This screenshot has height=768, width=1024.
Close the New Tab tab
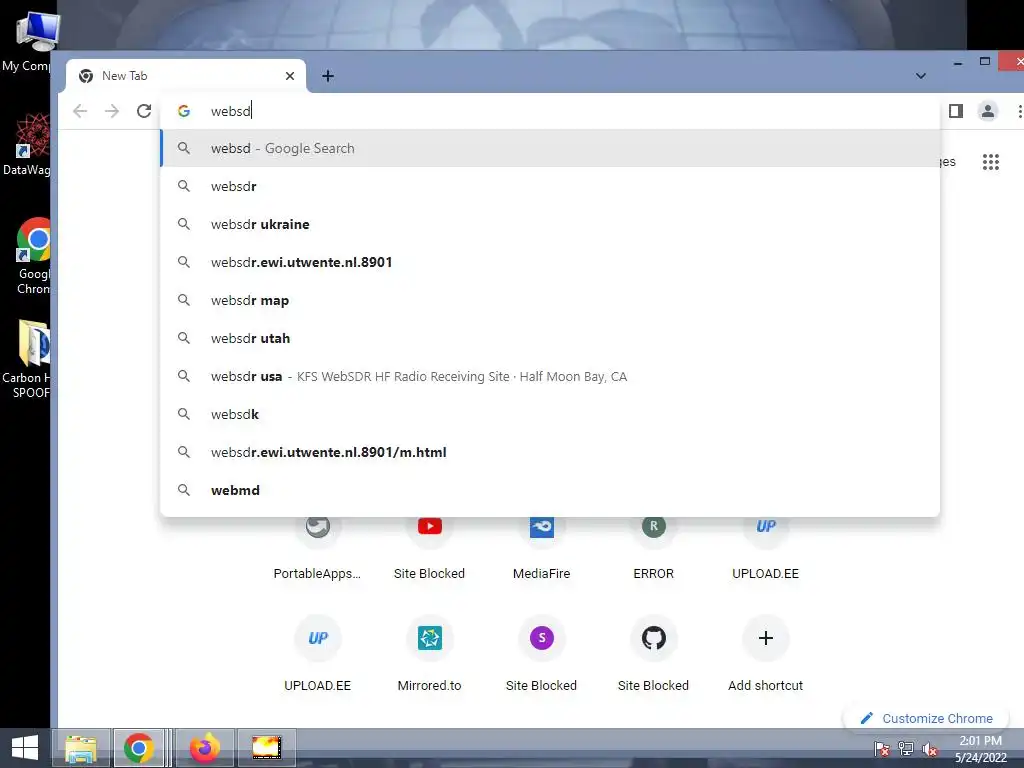point(290,76)
